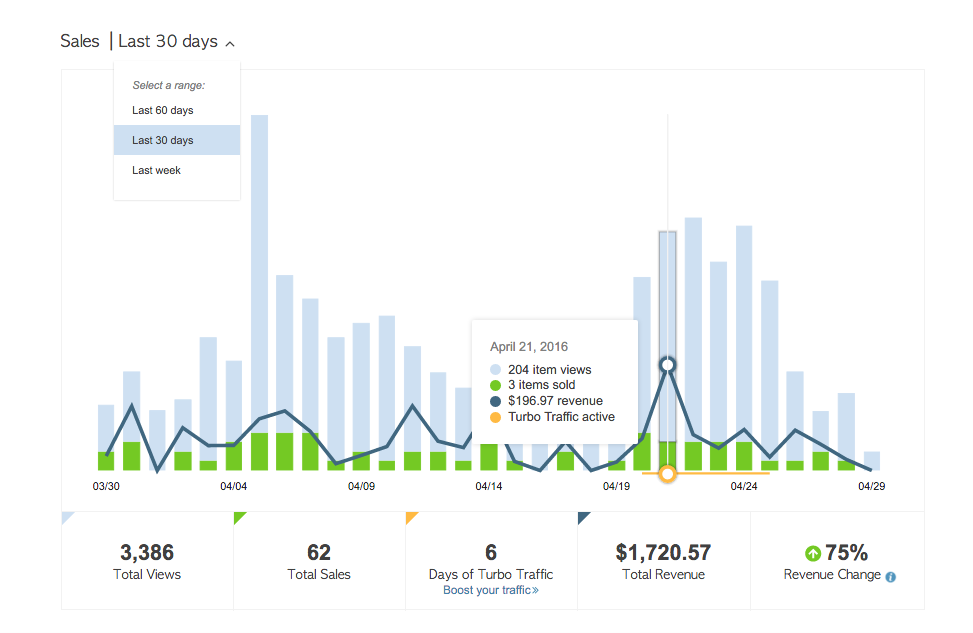Click the orange Turbo Traffic corner flag
973x633 pixels.
[412, 515]
